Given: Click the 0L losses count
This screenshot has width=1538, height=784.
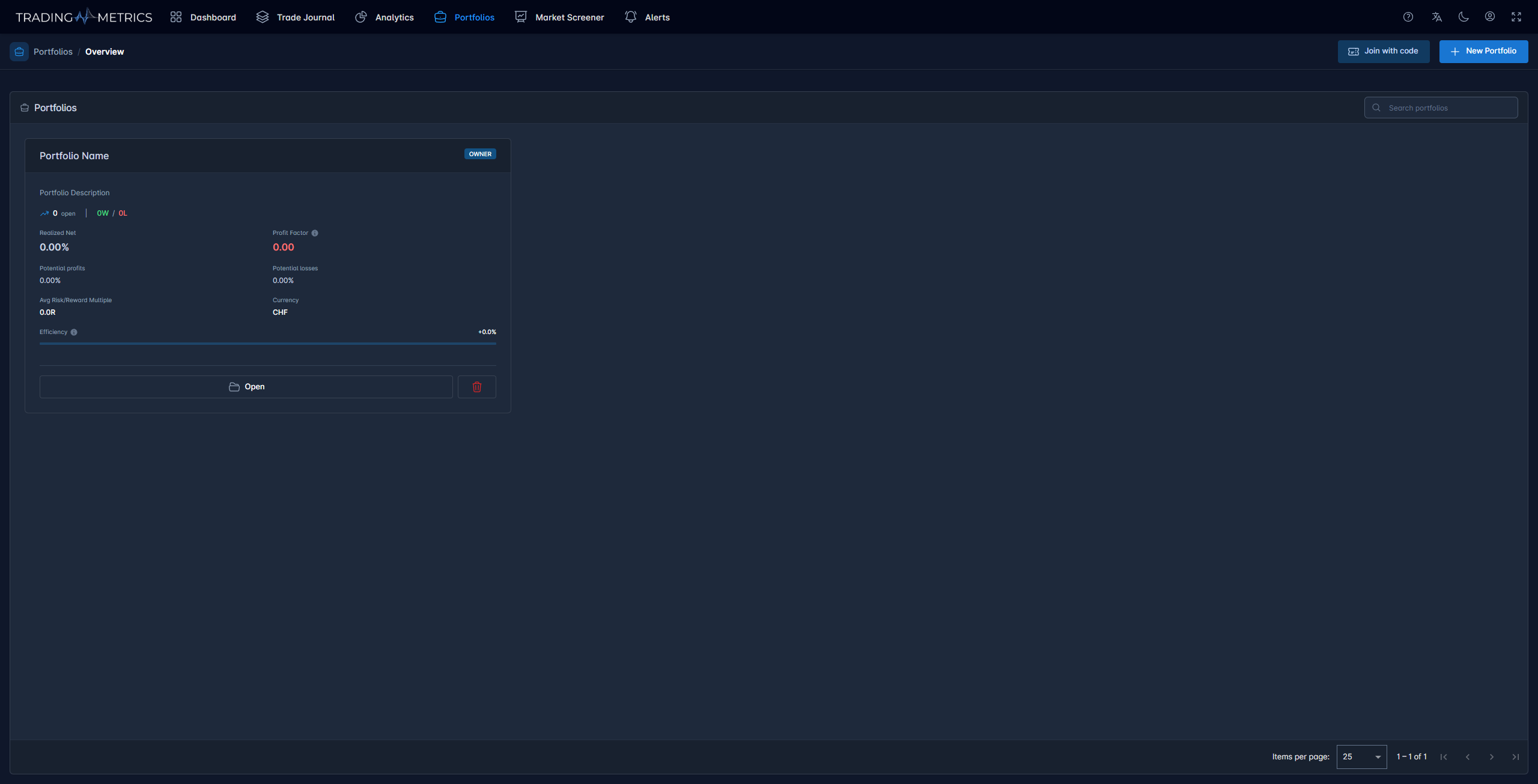Looking at the screenshot, I should coord(123,213).
